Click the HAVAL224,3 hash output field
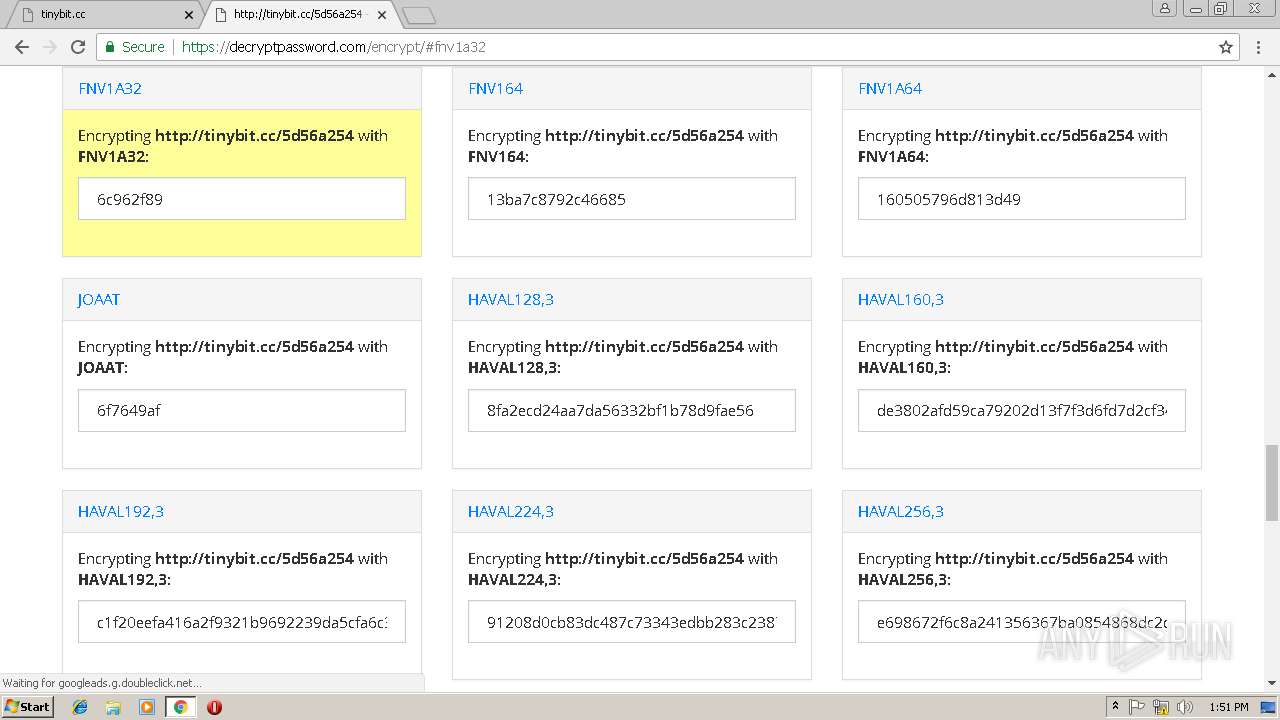The width and height of the screenshot is (1280, 720). (x=632, y=622)
